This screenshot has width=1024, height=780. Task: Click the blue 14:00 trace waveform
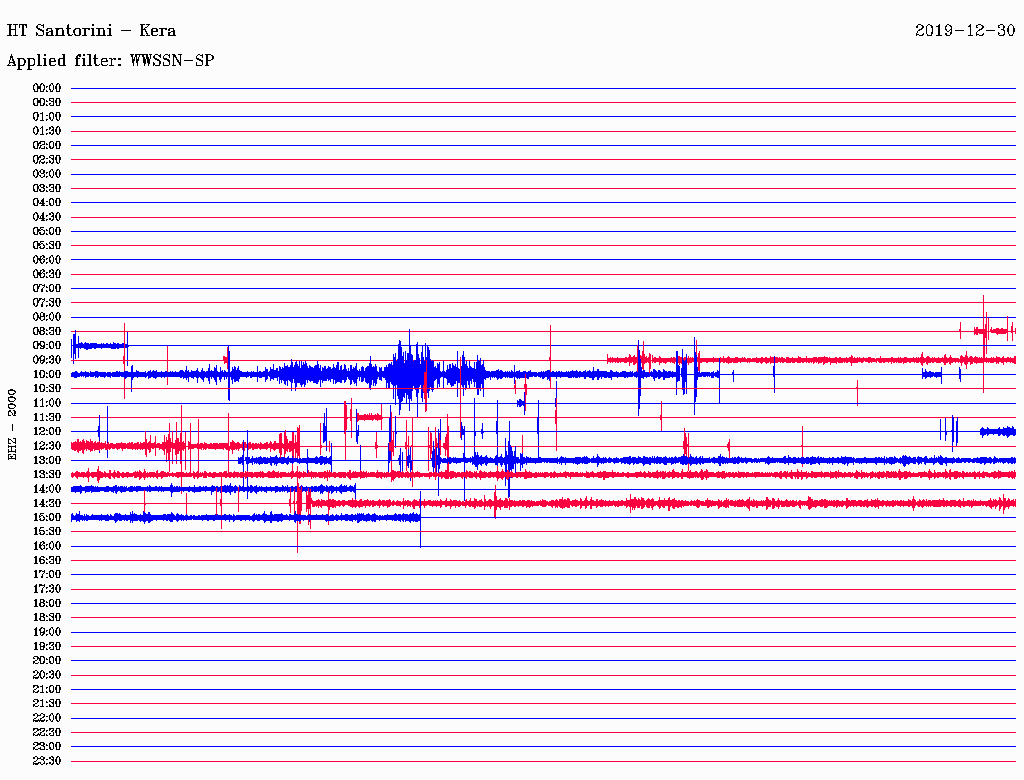[x=213, y=489]
